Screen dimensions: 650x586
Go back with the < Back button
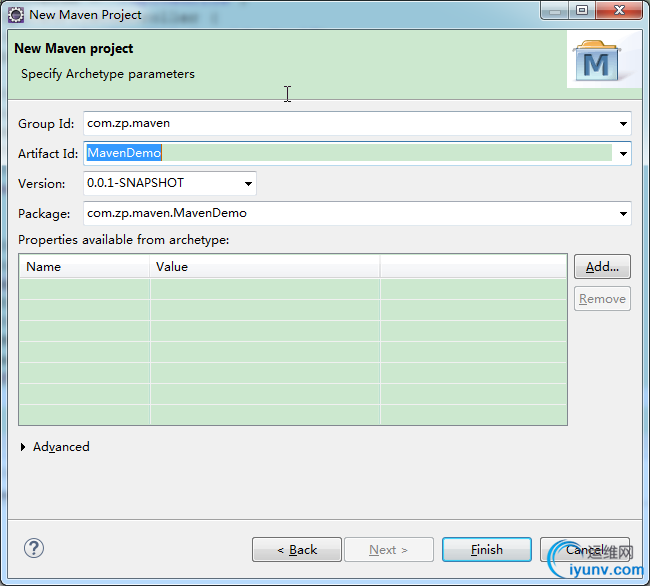pyautogui.click(x=297, y=550)
